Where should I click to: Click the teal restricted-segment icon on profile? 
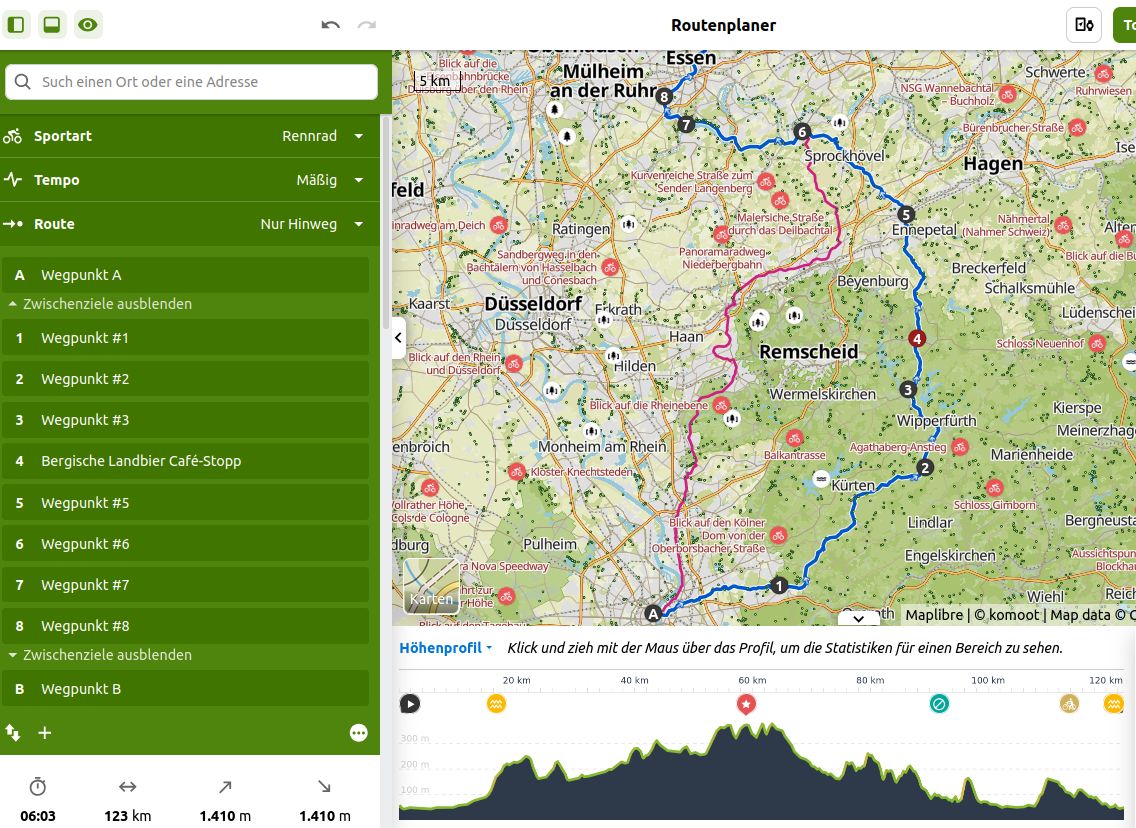pos(939,704)
